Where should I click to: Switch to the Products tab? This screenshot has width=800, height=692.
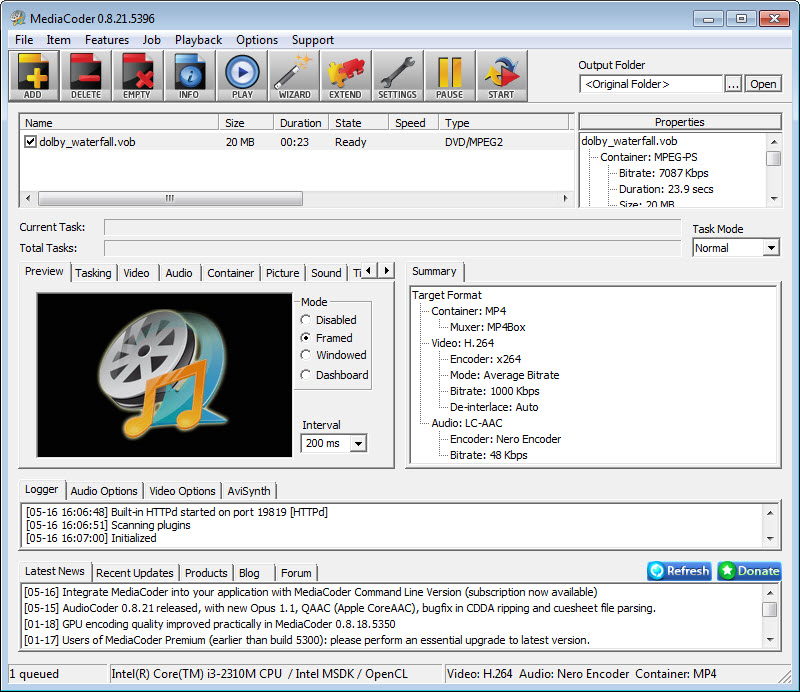tap(206, 573)
